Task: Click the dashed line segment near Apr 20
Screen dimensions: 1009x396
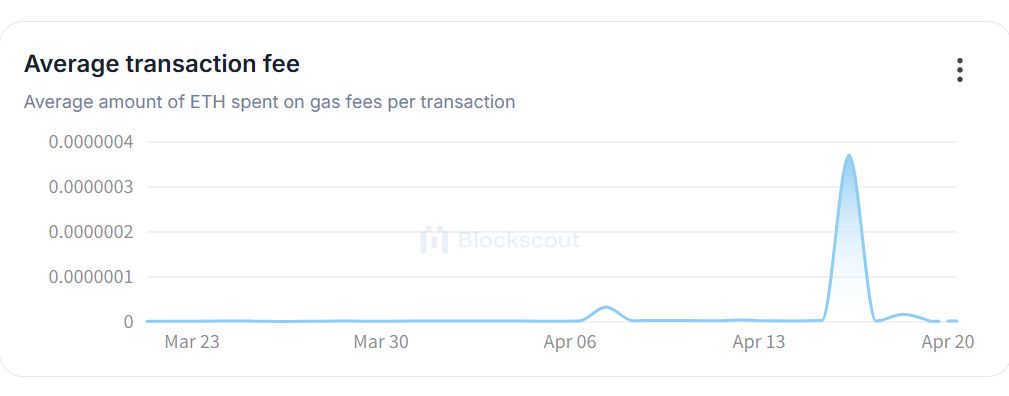Action: 945,321
